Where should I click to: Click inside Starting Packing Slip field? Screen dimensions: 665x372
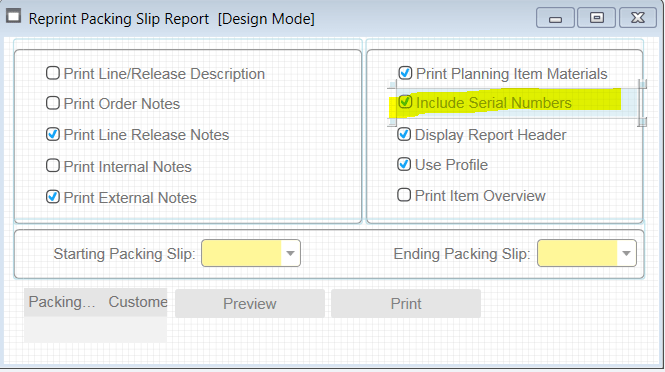click(241, 253)
